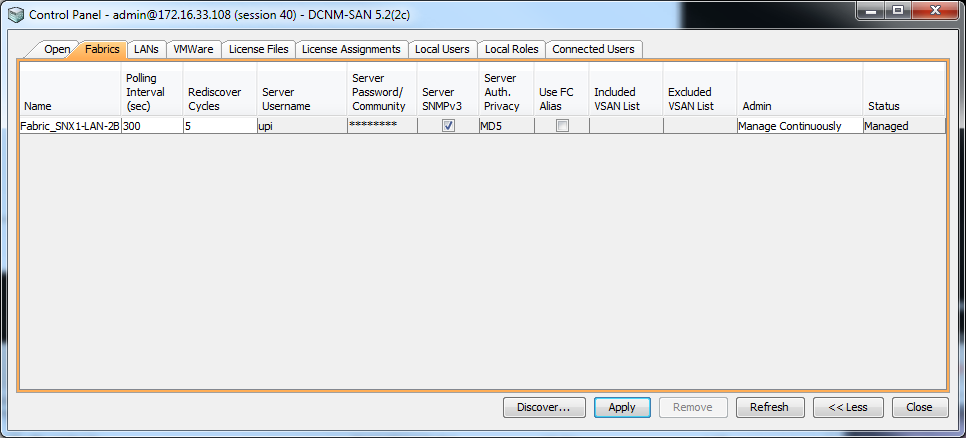This screenshot has width=966, height=438.
Task: Edit the Rediscover Cycles value 5
Action: [x=220, y=126]
